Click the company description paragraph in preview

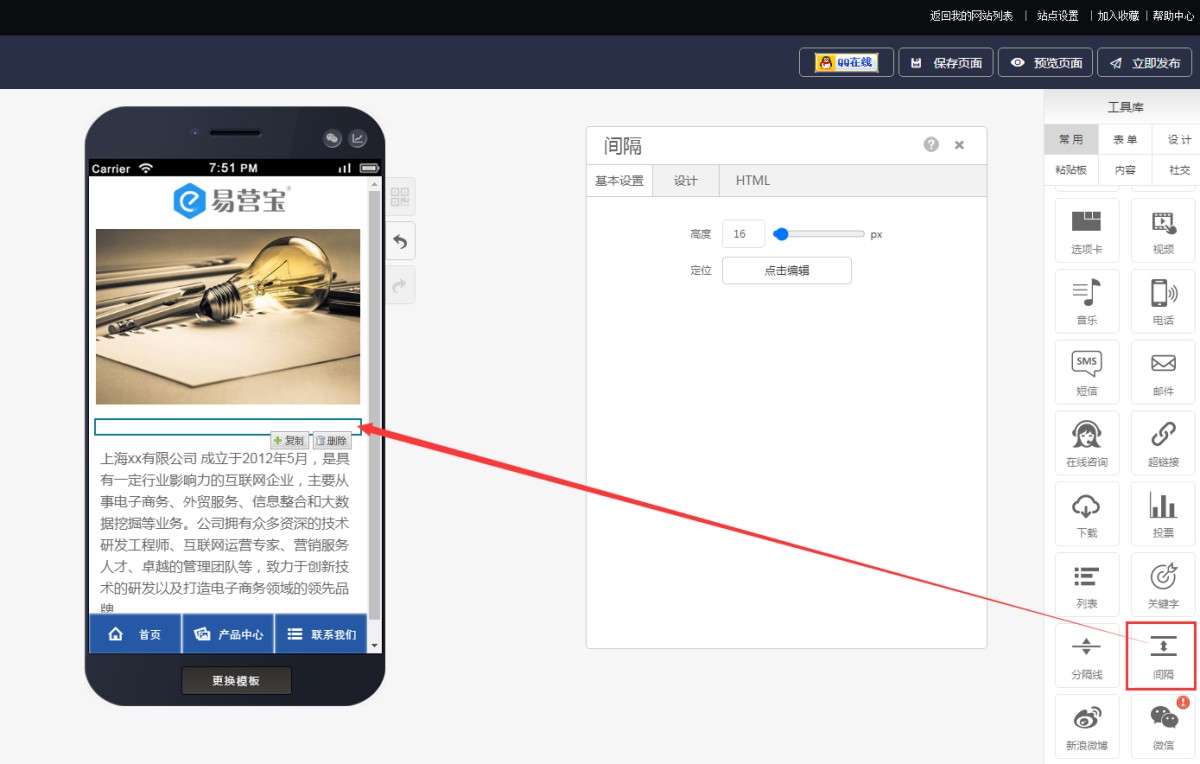(x=226, y=532)
